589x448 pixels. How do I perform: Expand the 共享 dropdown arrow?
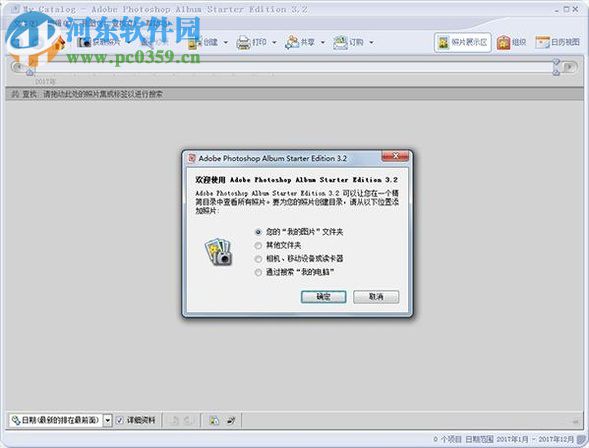[323, 42]
